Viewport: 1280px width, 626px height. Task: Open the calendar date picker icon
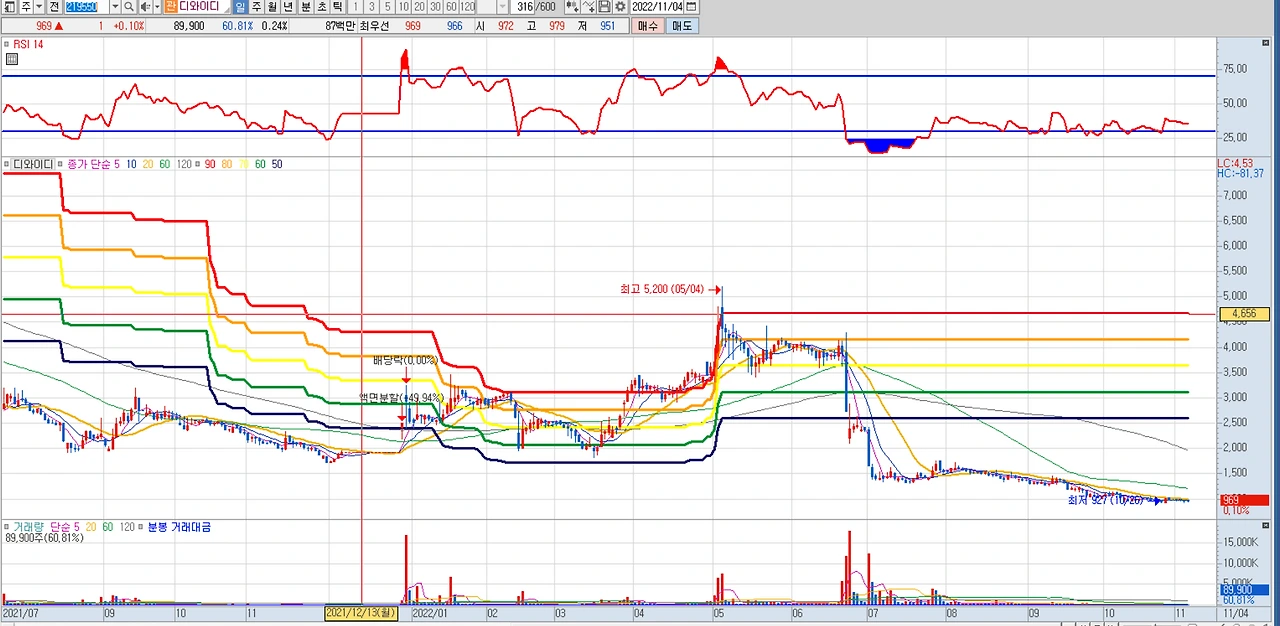point(691,7)
